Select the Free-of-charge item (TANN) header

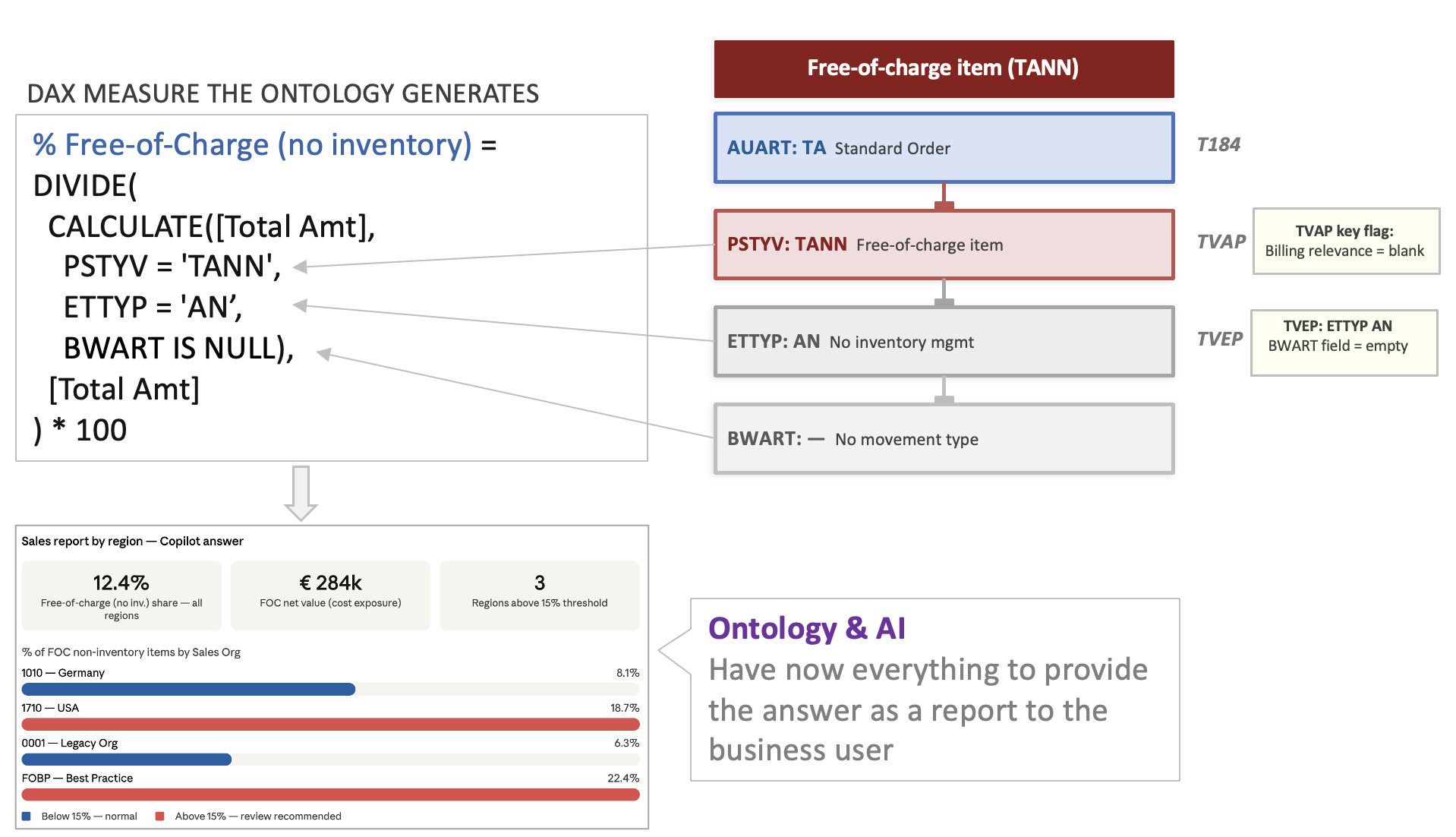pos(943,68)
